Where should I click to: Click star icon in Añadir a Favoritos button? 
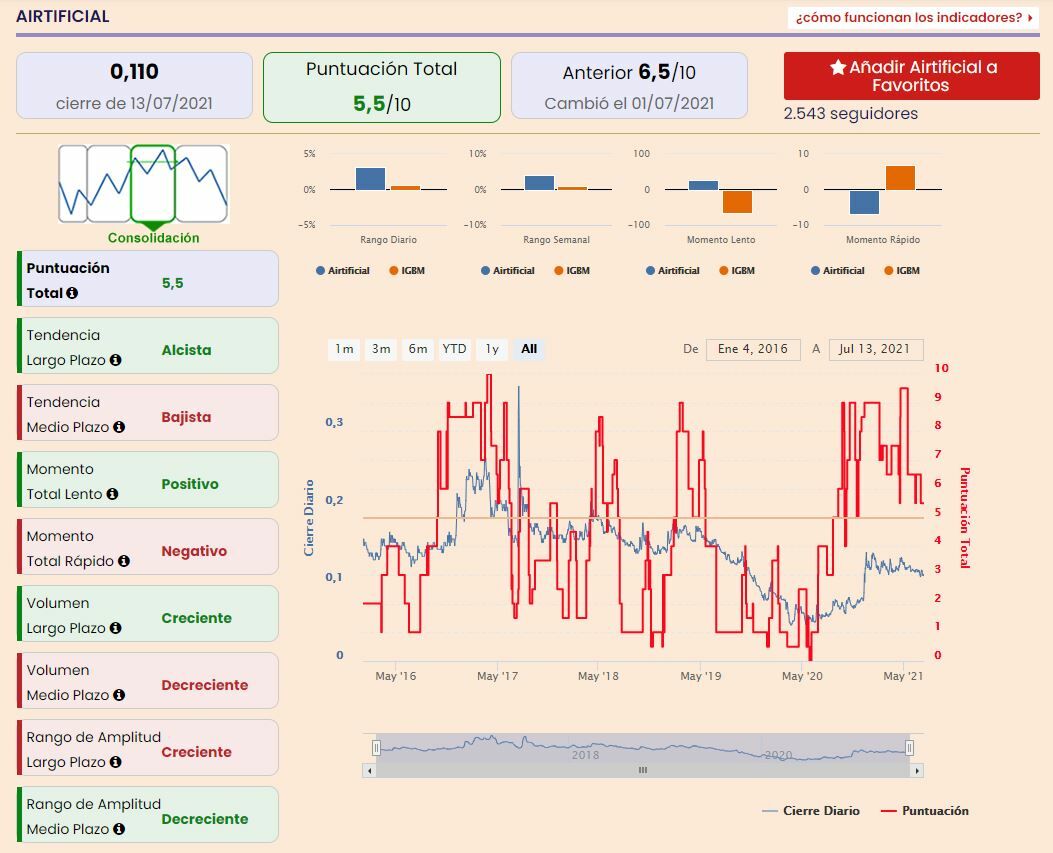click(837, 67)
